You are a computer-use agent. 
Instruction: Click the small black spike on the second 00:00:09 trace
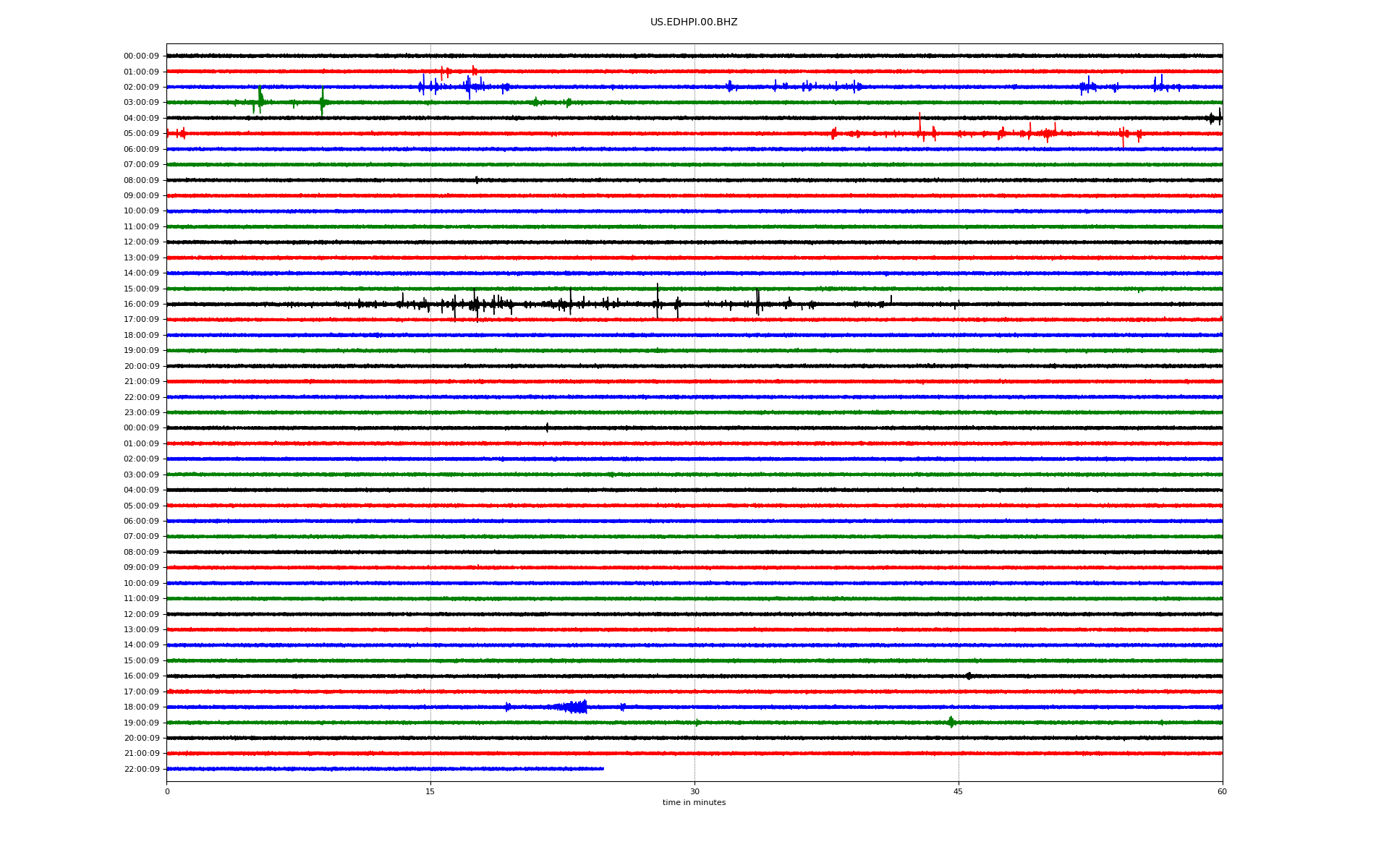(547, 427)
